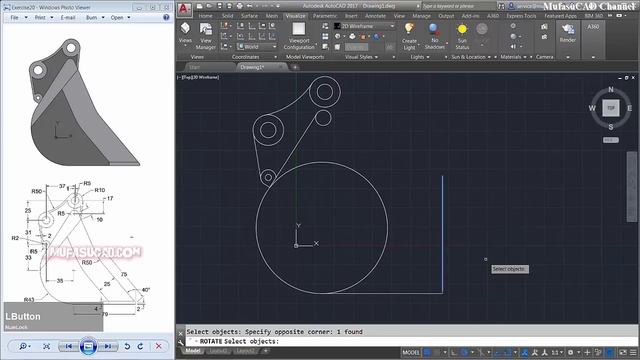Click the new drawing plus tab button
Viewport: 640px width, 360px height.
click(x=295, y=67)
